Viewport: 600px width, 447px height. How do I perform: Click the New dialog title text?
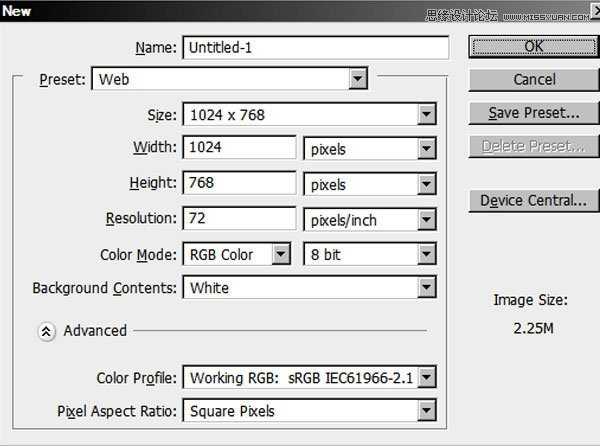coord(16,11)
